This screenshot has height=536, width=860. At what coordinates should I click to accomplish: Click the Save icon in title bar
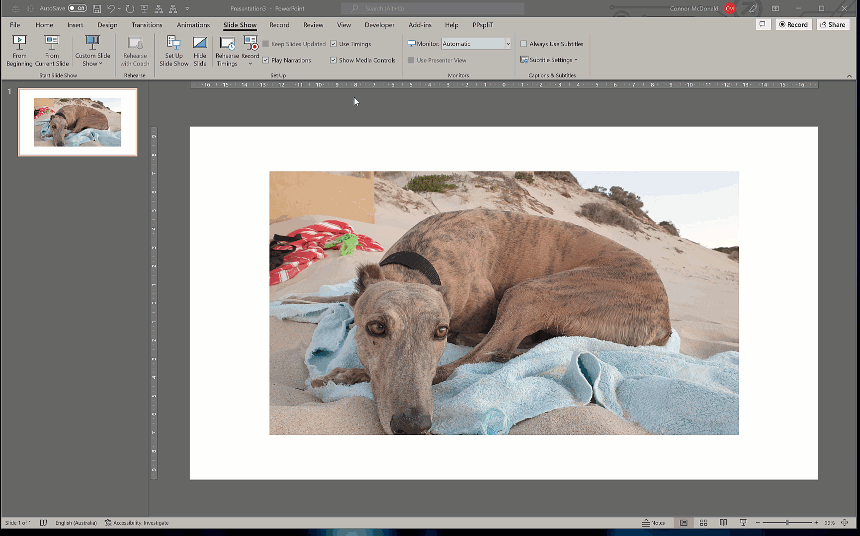click(96, 8)
